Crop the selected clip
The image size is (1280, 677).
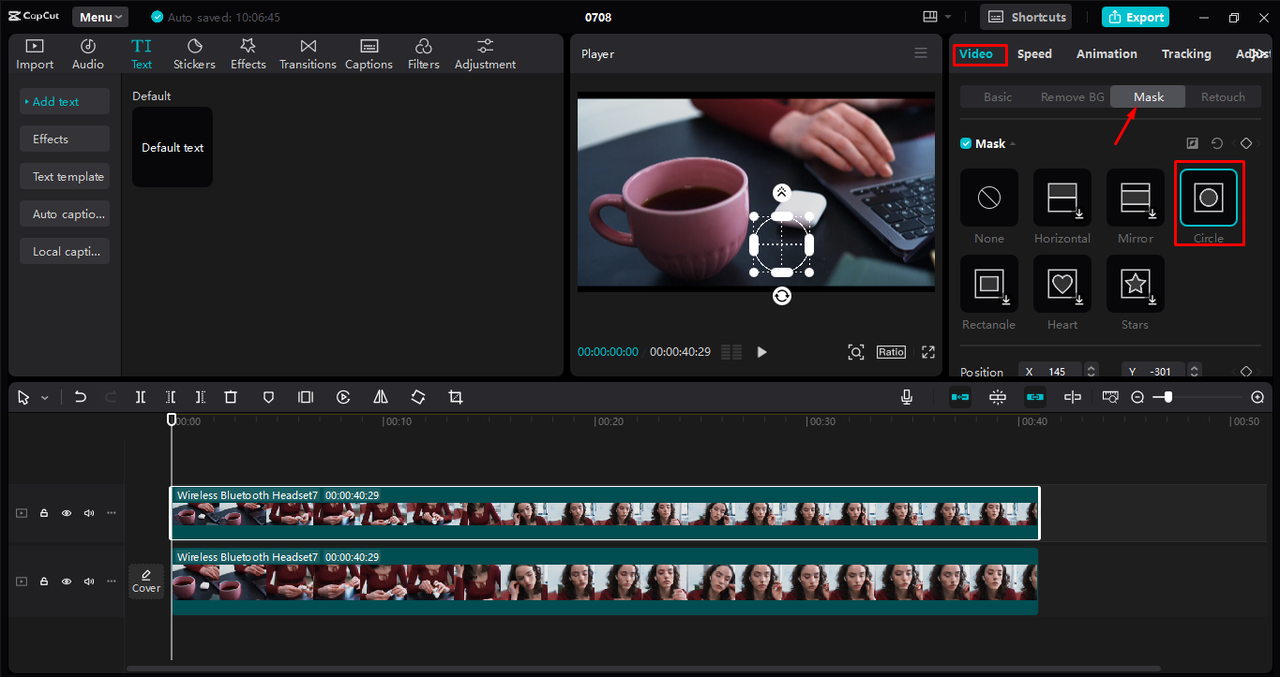pyautogui.click(x=456, y=397)
